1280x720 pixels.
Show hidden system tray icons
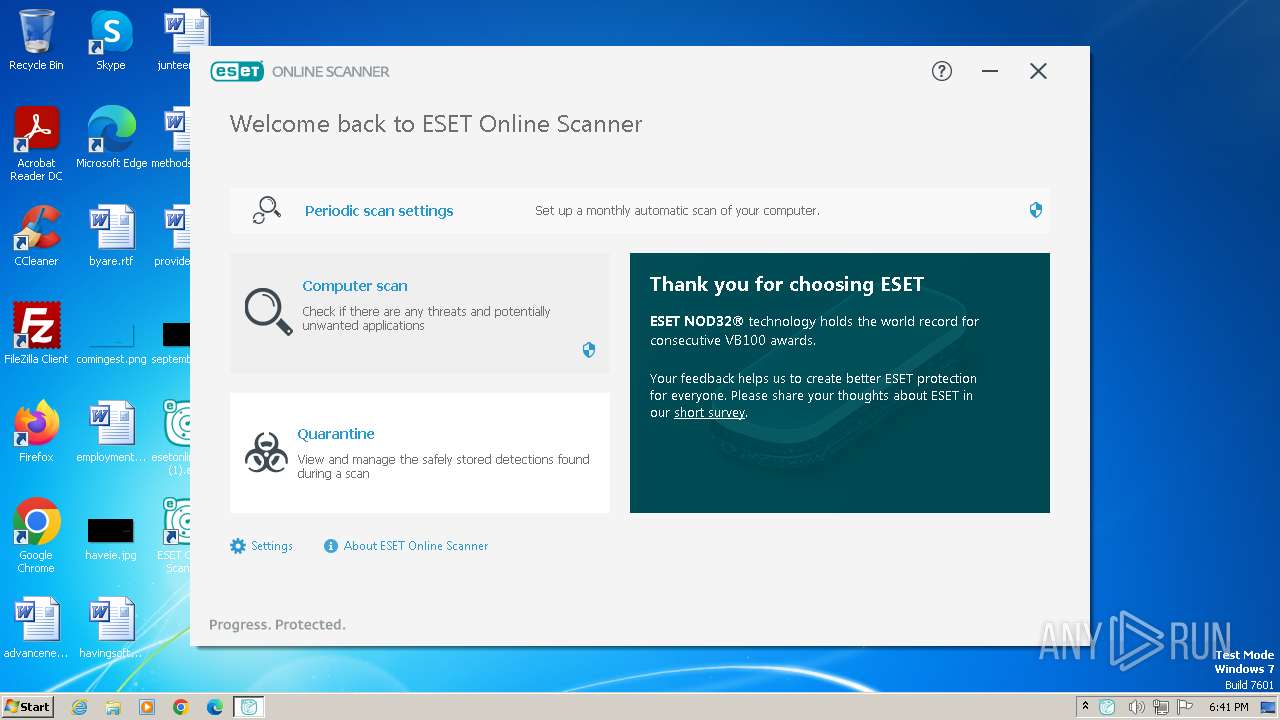click(x=1085, y=706)
